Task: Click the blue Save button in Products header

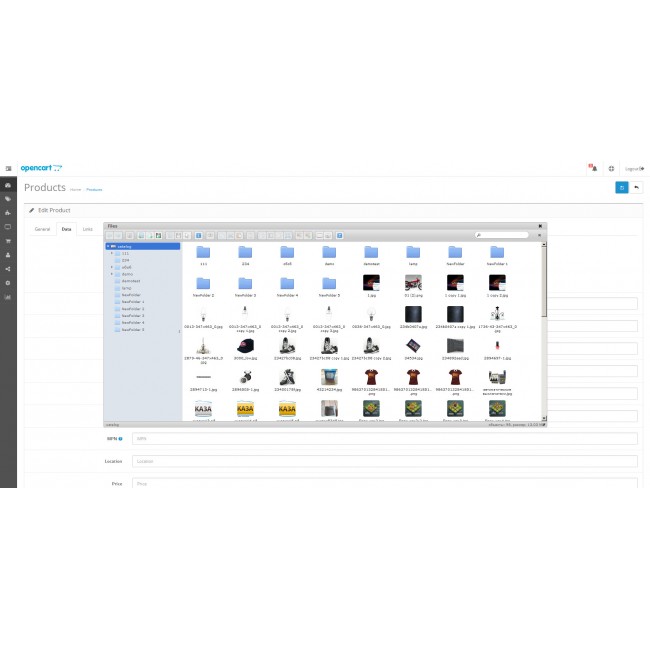Action: coord(621,187)
